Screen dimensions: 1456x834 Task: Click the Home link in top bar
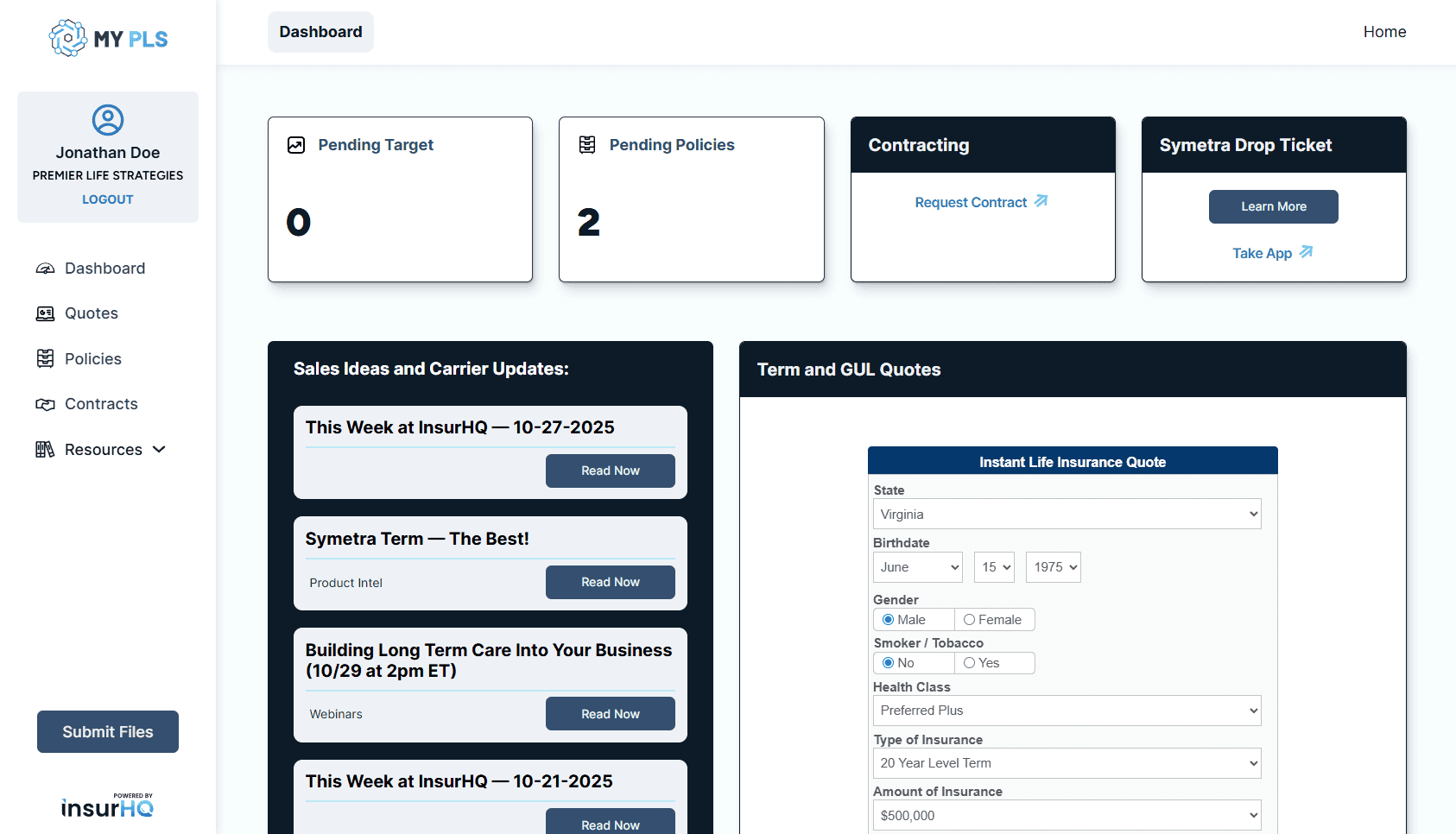pyautogui.click(x=1384, y=32)
